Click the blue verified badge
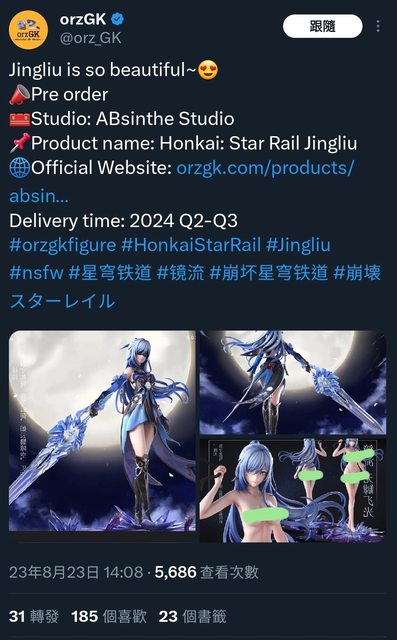This screenshot has width=397, height=640. pos(118,19)
